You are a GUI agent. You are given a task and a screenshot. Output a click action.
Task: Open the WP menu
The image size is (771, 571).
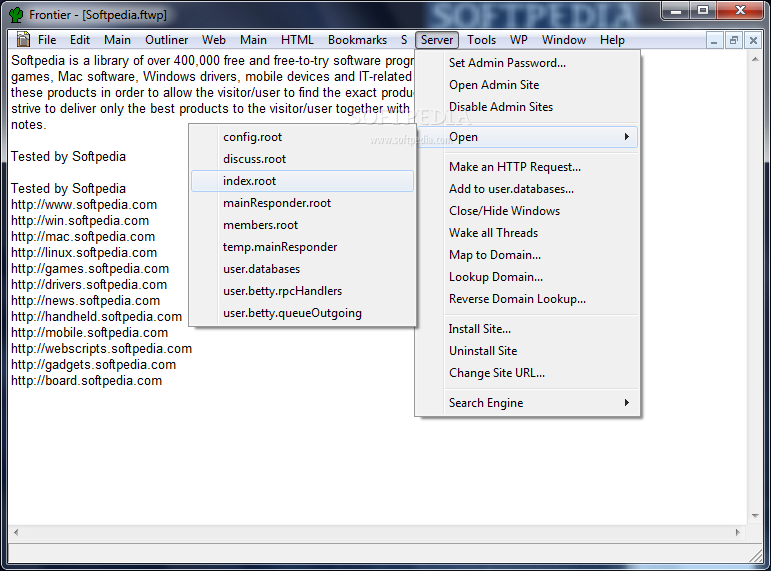(x=519, y=40)
